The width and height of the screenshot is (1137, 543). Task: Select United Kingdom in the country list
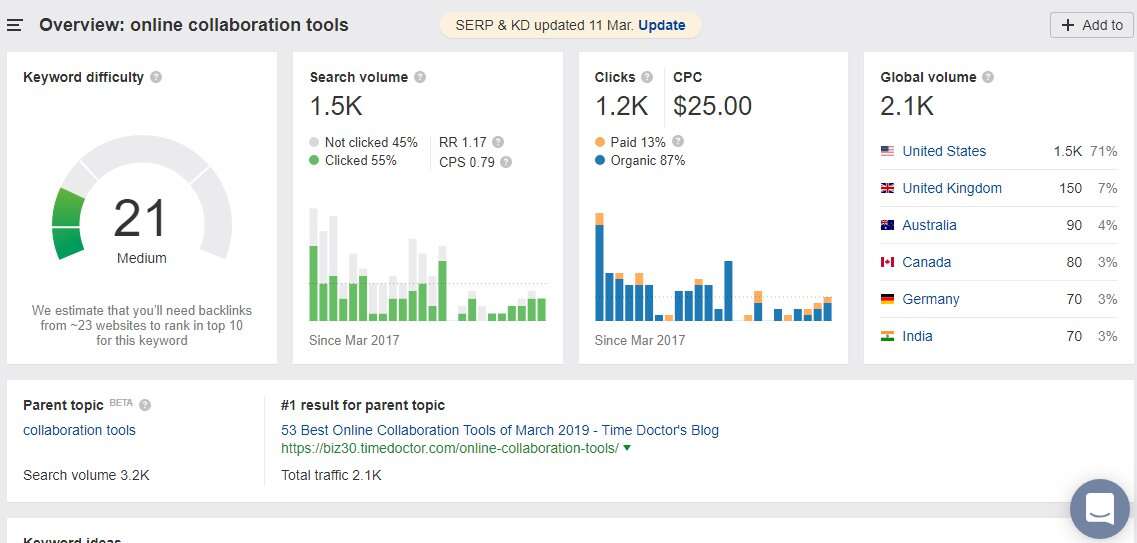(x=951, y=188)
